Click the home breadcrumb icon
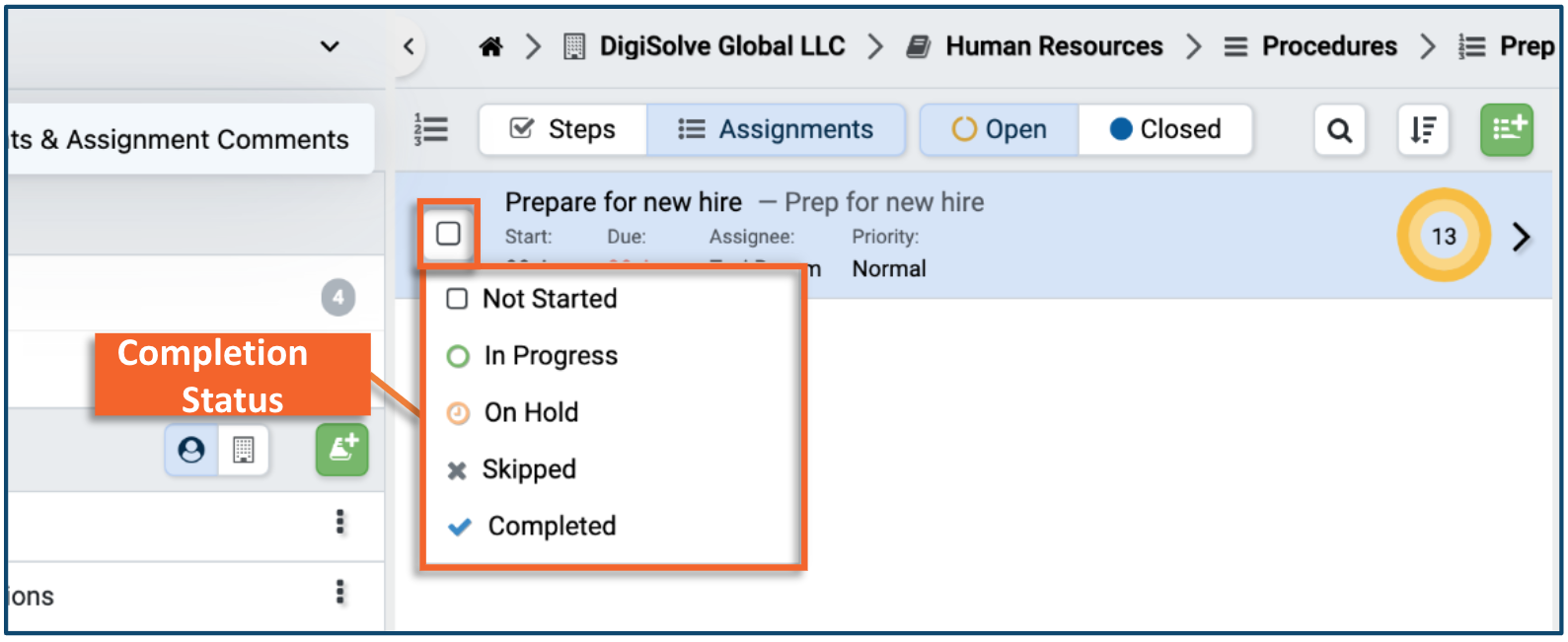Screen dimensions: 1568x642 tap(490, 46)
